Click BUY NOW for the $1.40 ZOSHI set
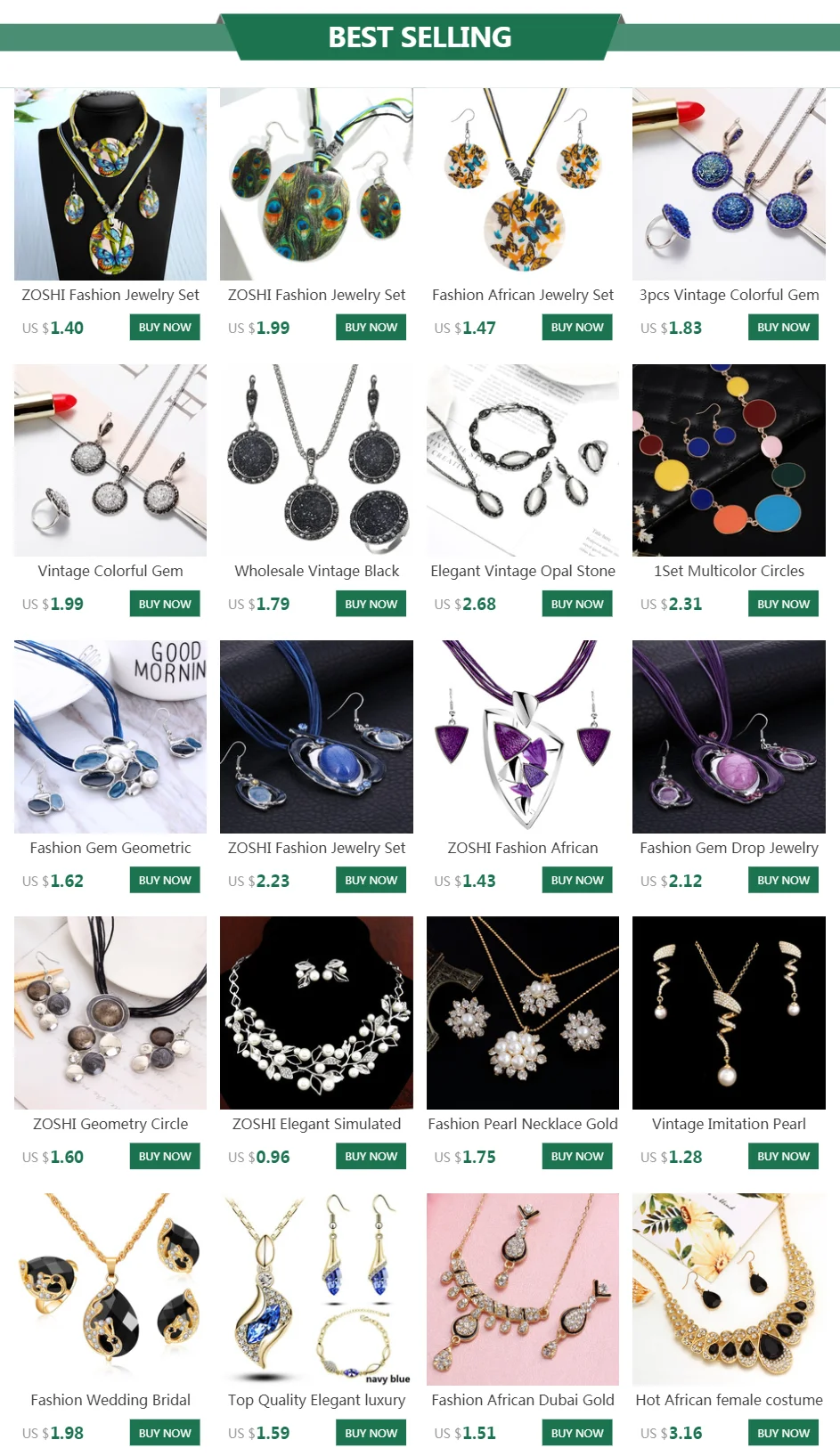 [x=165, y=328]
